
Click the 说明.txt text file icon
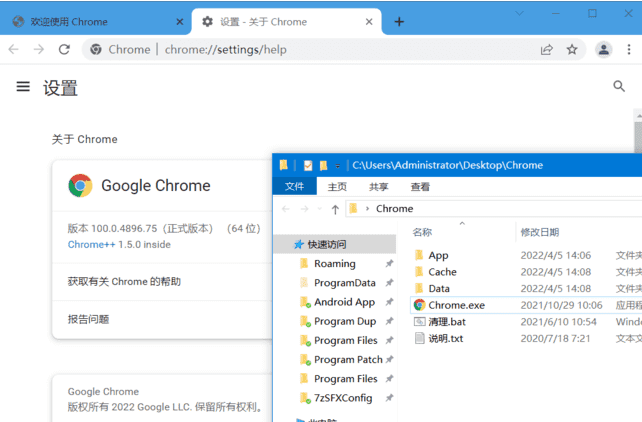coord(419,339)
